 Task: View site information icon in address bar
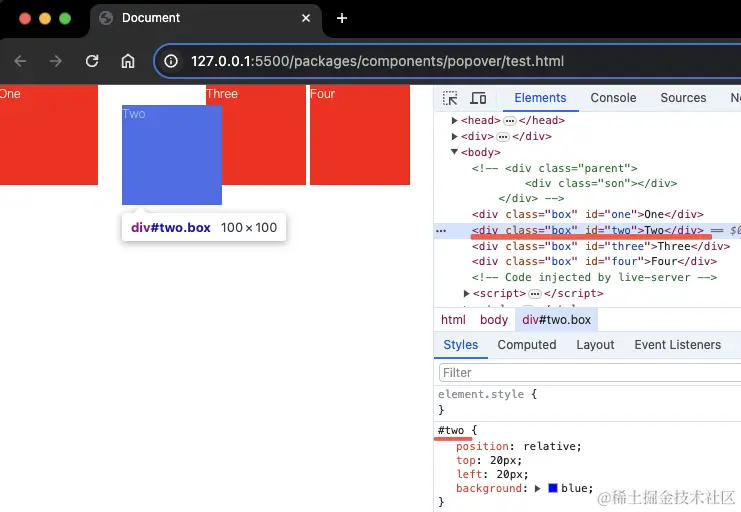171,61
